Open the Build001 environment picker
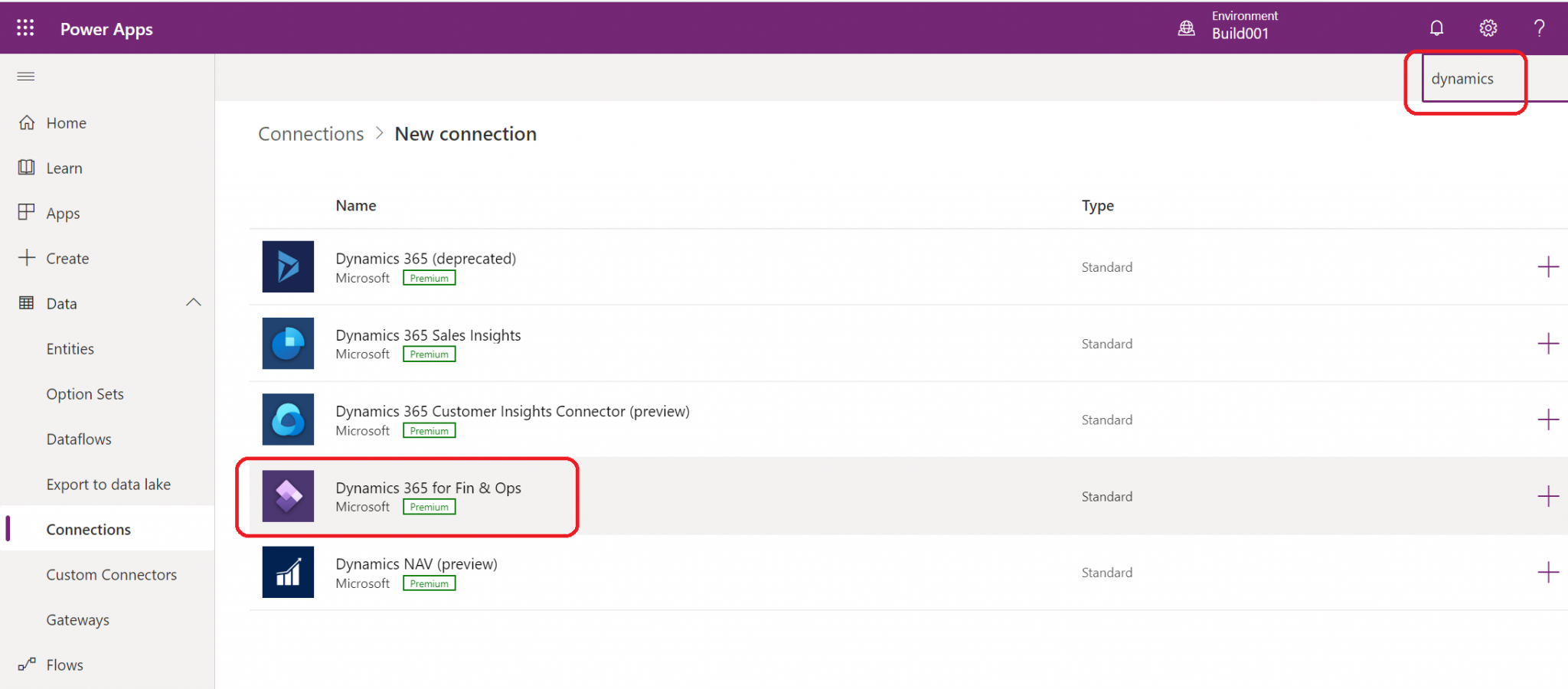Image resolution: width=1568 pixels, height=689 pixels. (1240, 24)
